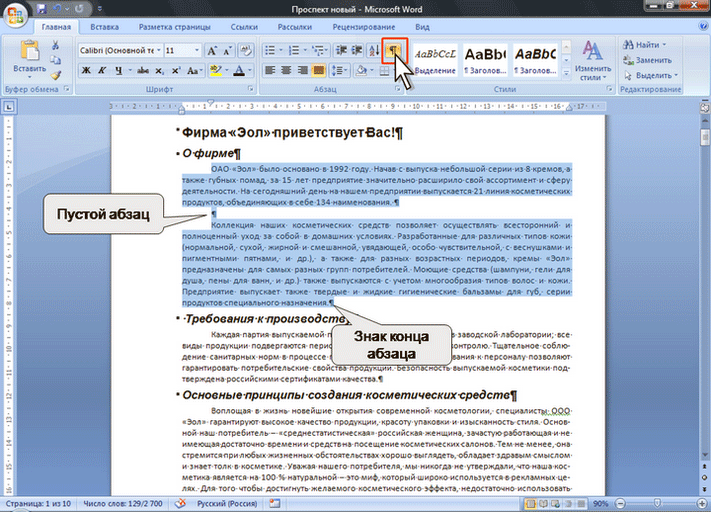The height and width of the screenshot is (512, 711).
Task: Expand the styles gallery More arrow
Action: click(566, 73)
